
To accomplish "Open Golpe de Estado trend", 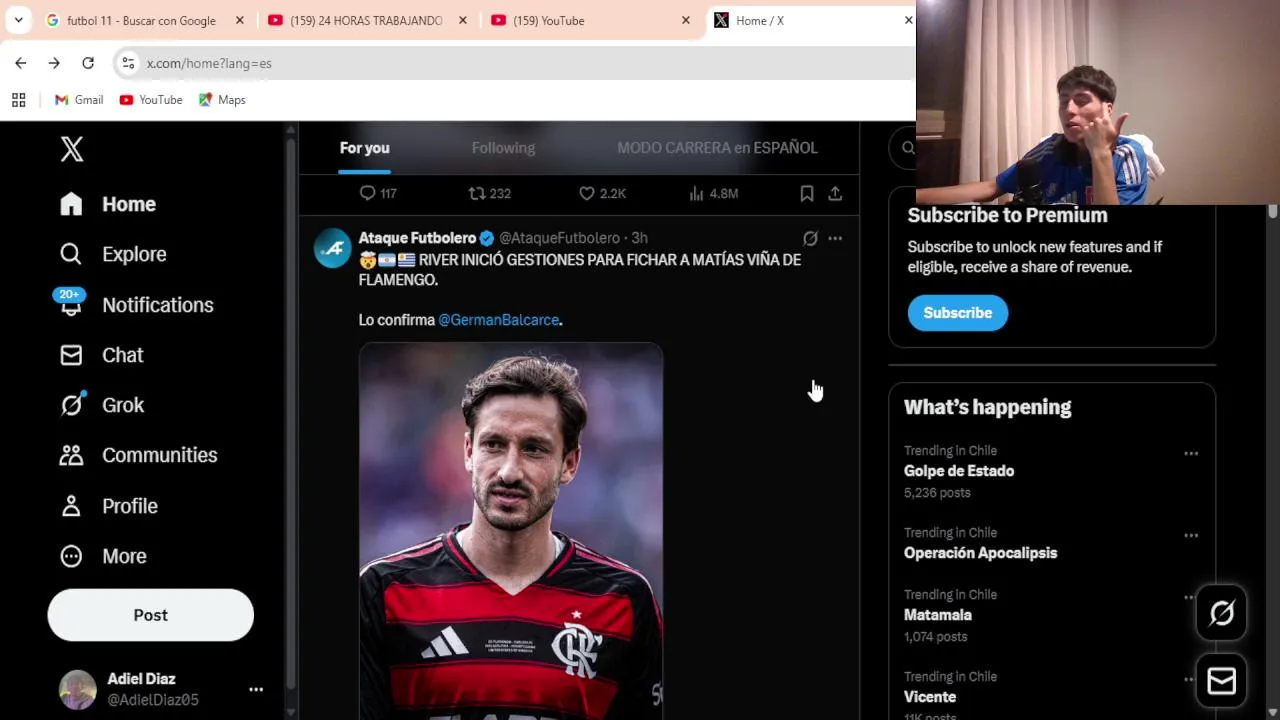I will (x=959, y=471).
